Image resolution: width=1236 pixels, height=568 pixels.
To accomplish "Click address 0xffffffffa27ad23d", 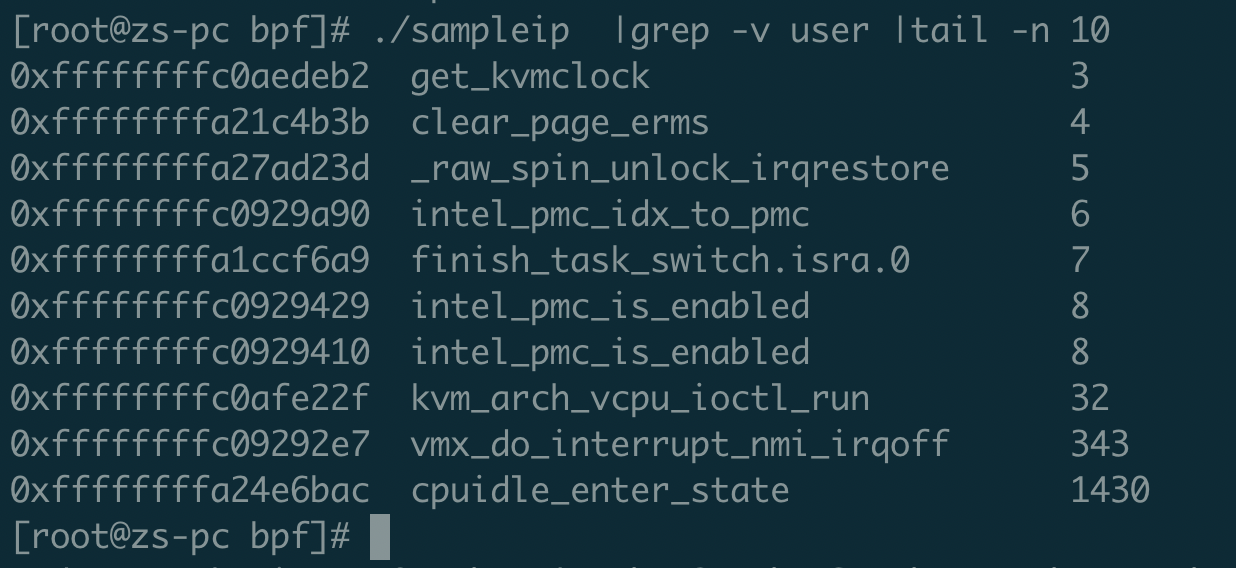I will (190, 169).
